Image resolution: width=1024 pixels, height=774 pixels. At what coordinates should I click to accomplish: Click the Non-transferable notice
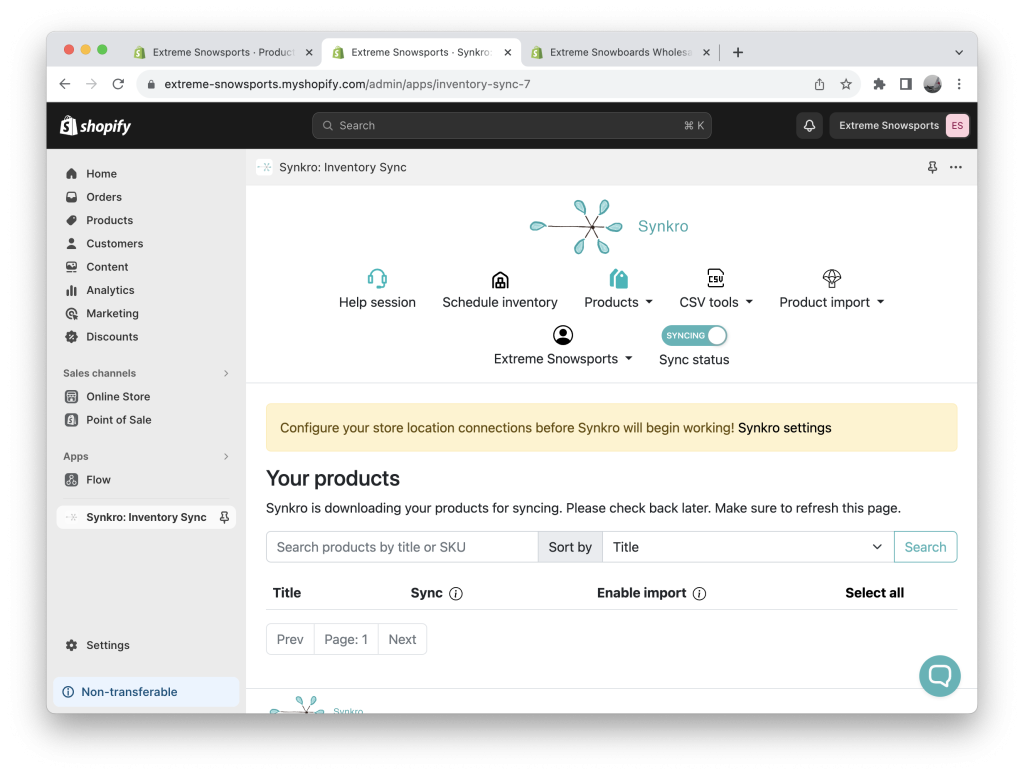[x=146, y=692]
